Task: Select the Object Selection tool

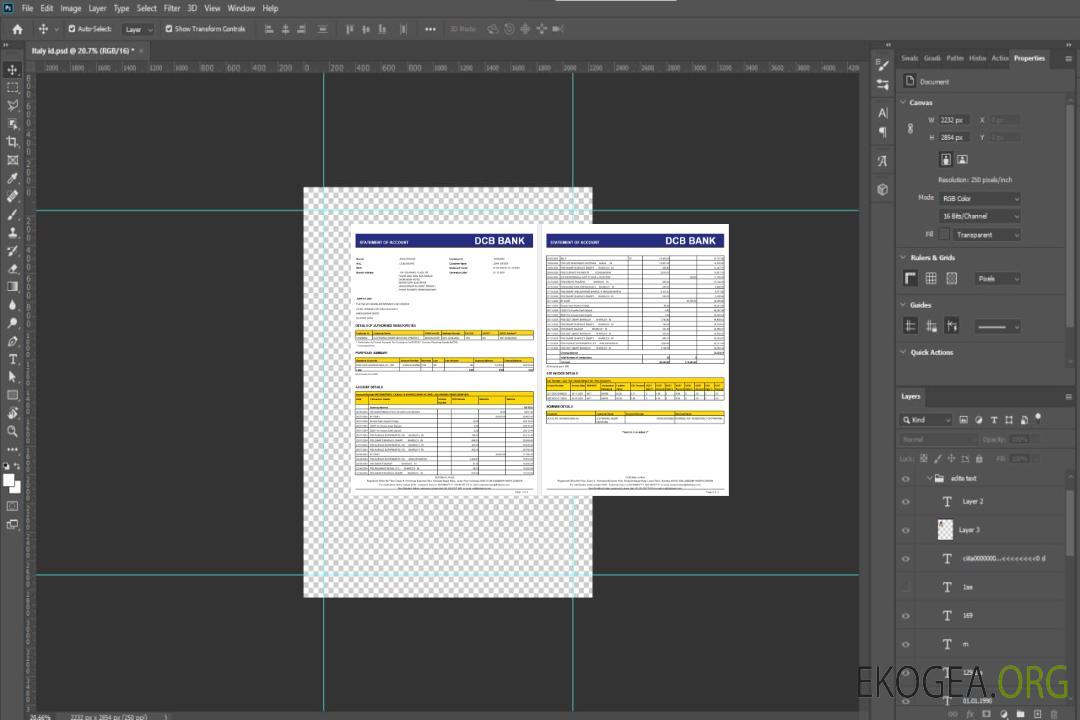Action: click(12, 124)
